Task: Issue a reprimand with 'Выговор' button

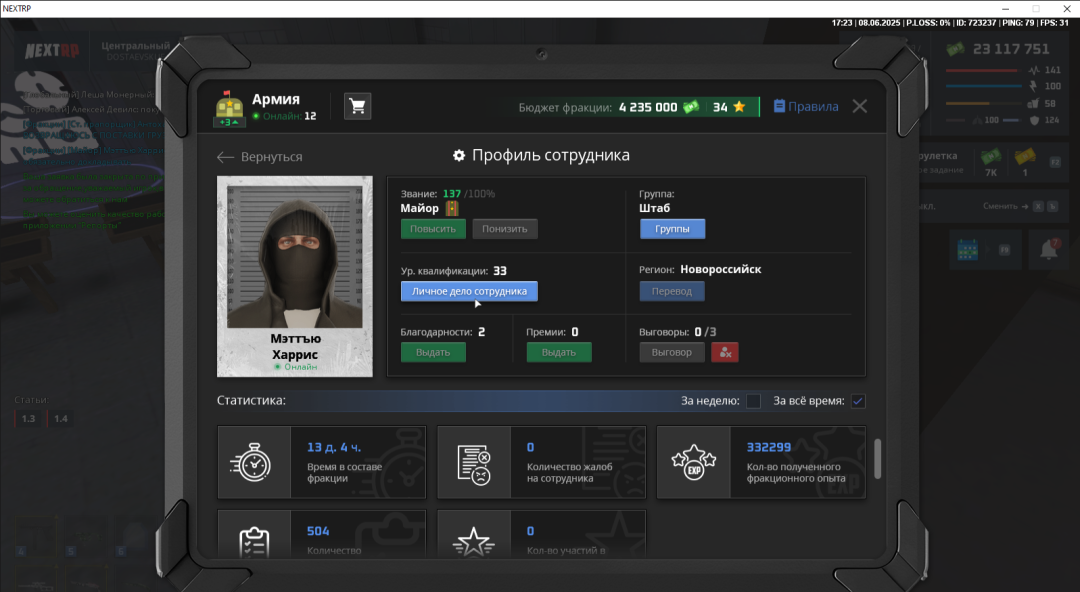Action: click(x=671, y=352)
